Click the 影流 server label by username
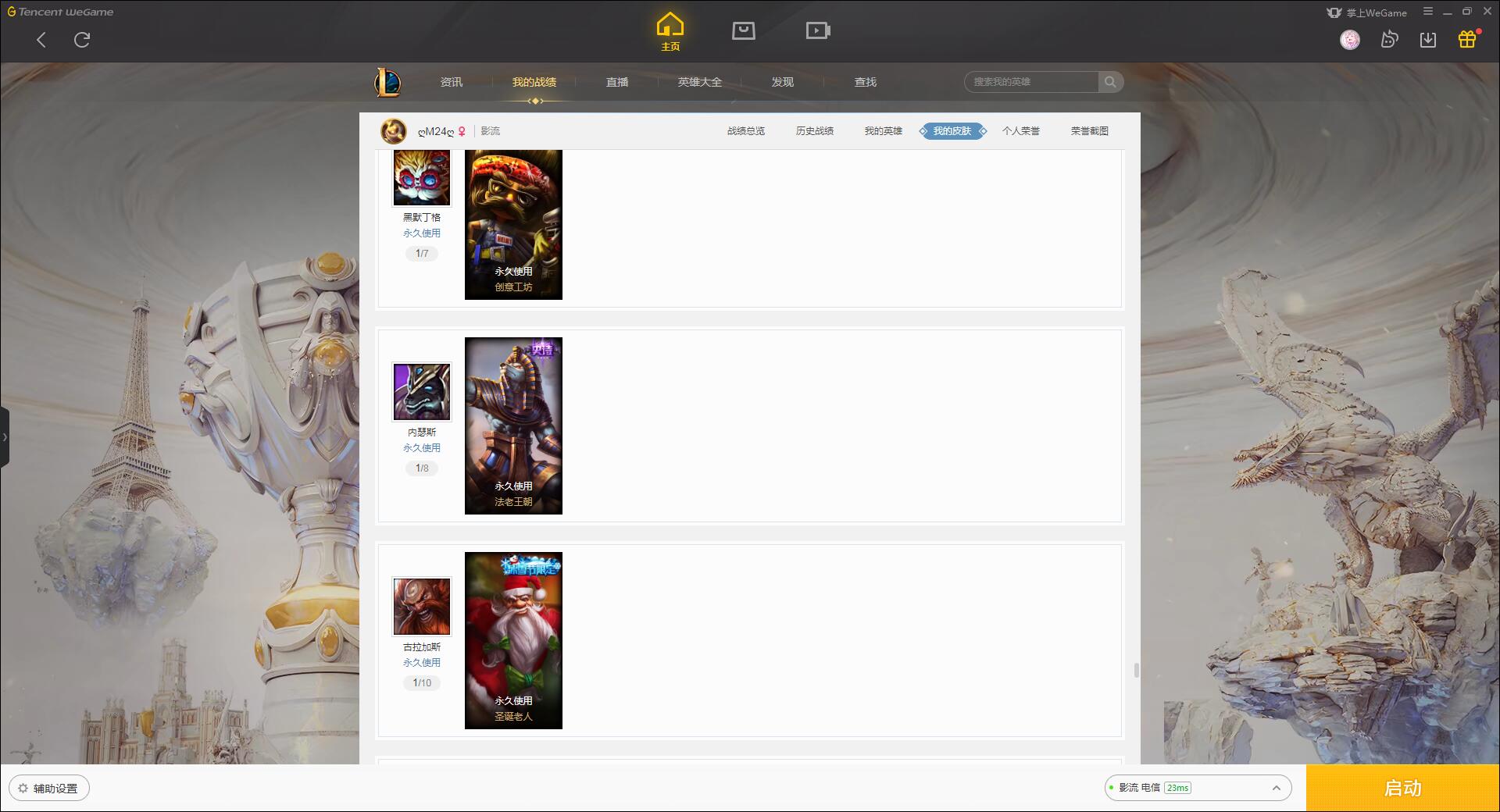Viewport: 1500px width, 812px height. coord(491,131)
